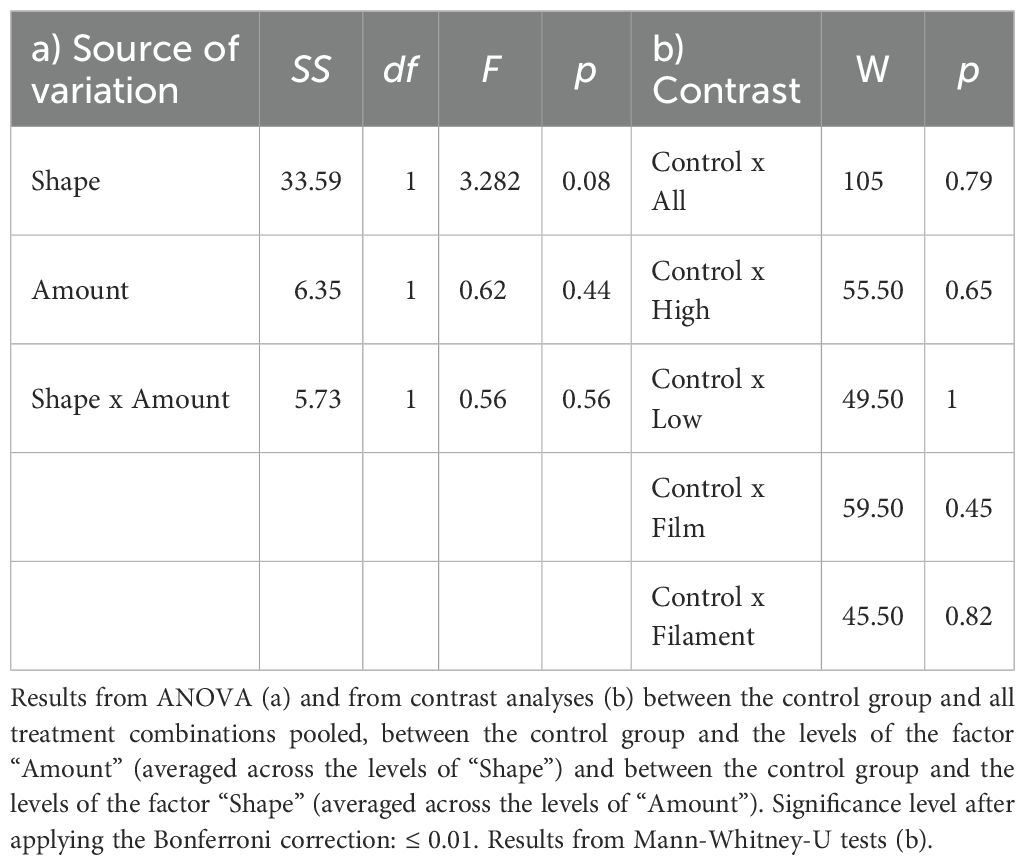Screen dimensions: 1025x865
Task: Select the 'Control x Low' contrast cell
Action: tap(708, 399)
